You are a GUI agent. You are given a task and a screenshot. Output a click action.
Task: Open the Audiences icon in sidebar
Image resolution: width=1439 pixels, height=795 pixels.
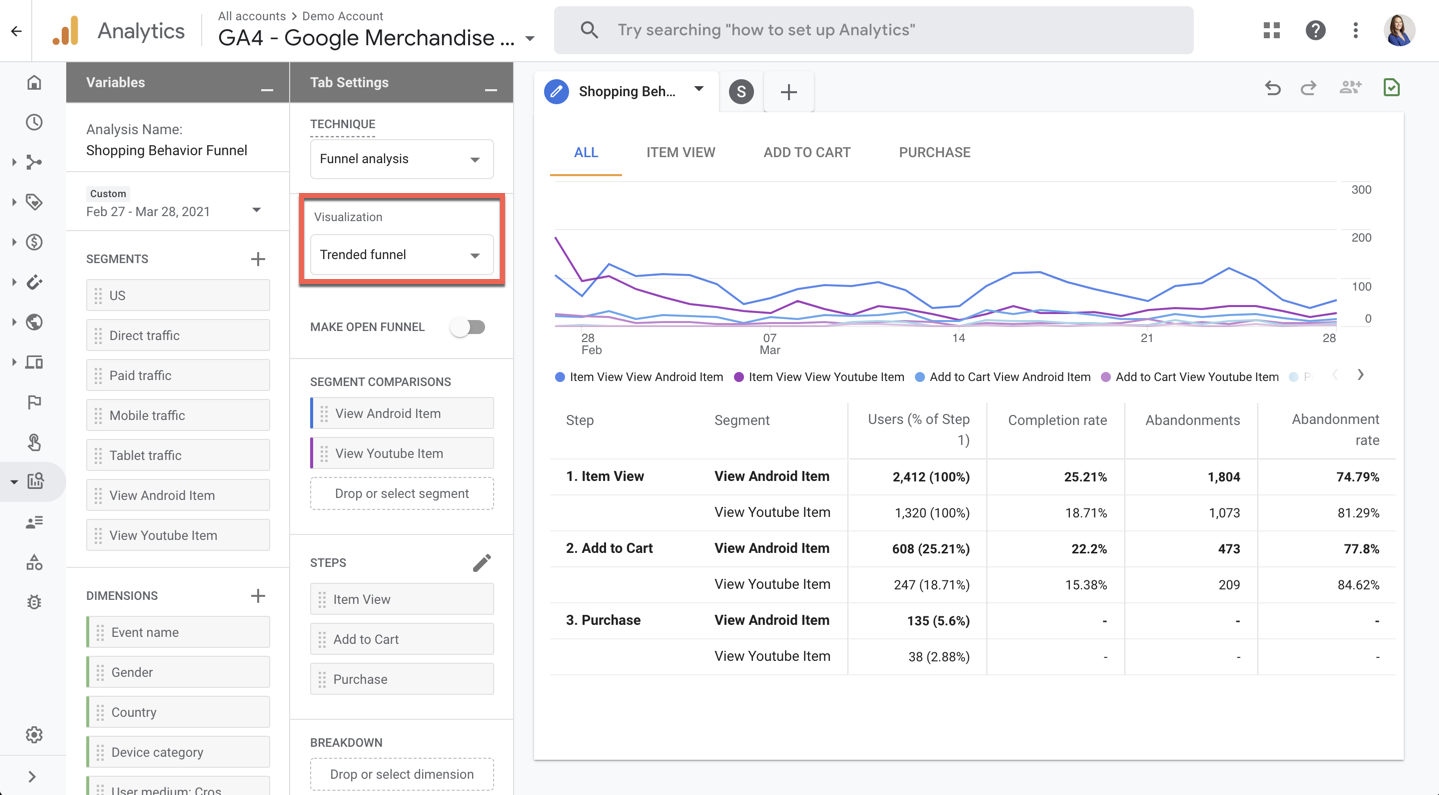point(34,522)
